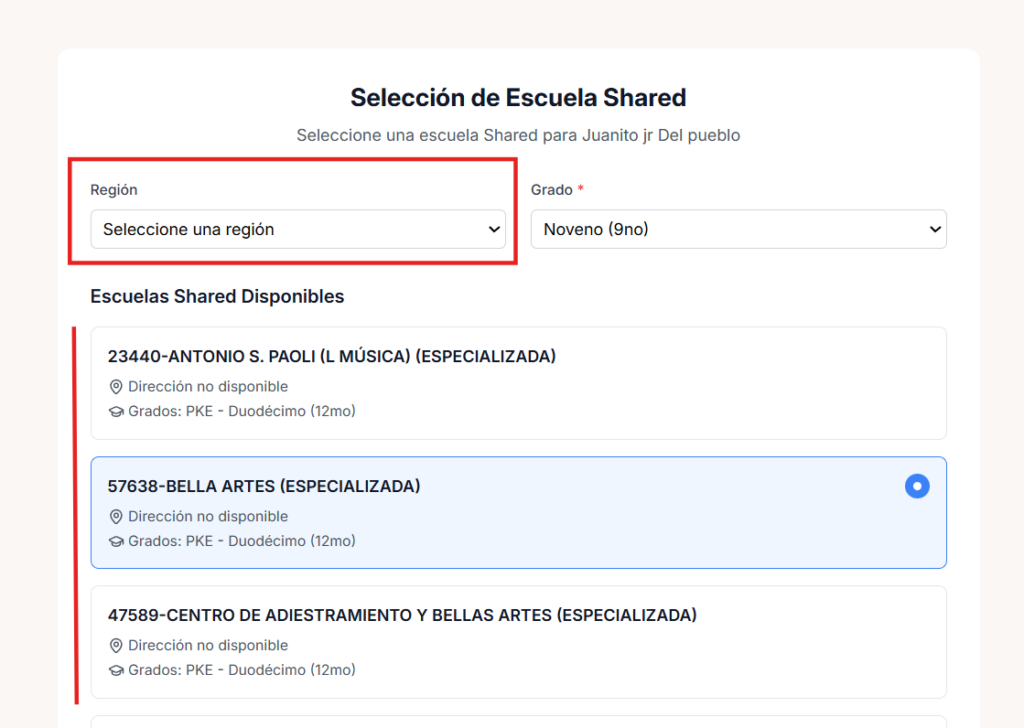Viewport: 1024px width, 728px height.
Task: Click location pin icon on Centro de Adiestramiento card
Action: coord(116,646)
